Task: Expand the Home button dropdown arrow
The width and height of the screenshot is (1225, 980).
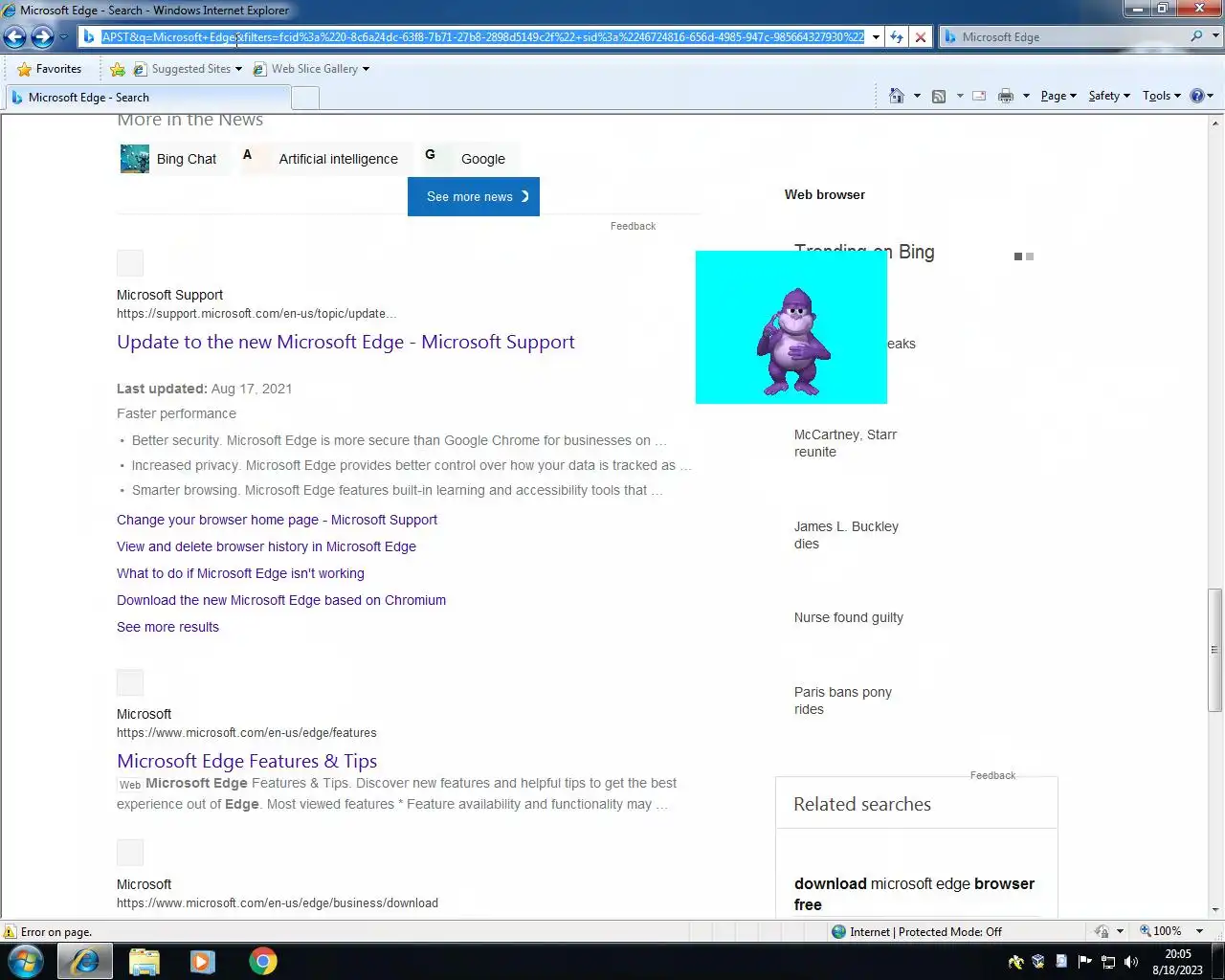Action: click(917, 96)
